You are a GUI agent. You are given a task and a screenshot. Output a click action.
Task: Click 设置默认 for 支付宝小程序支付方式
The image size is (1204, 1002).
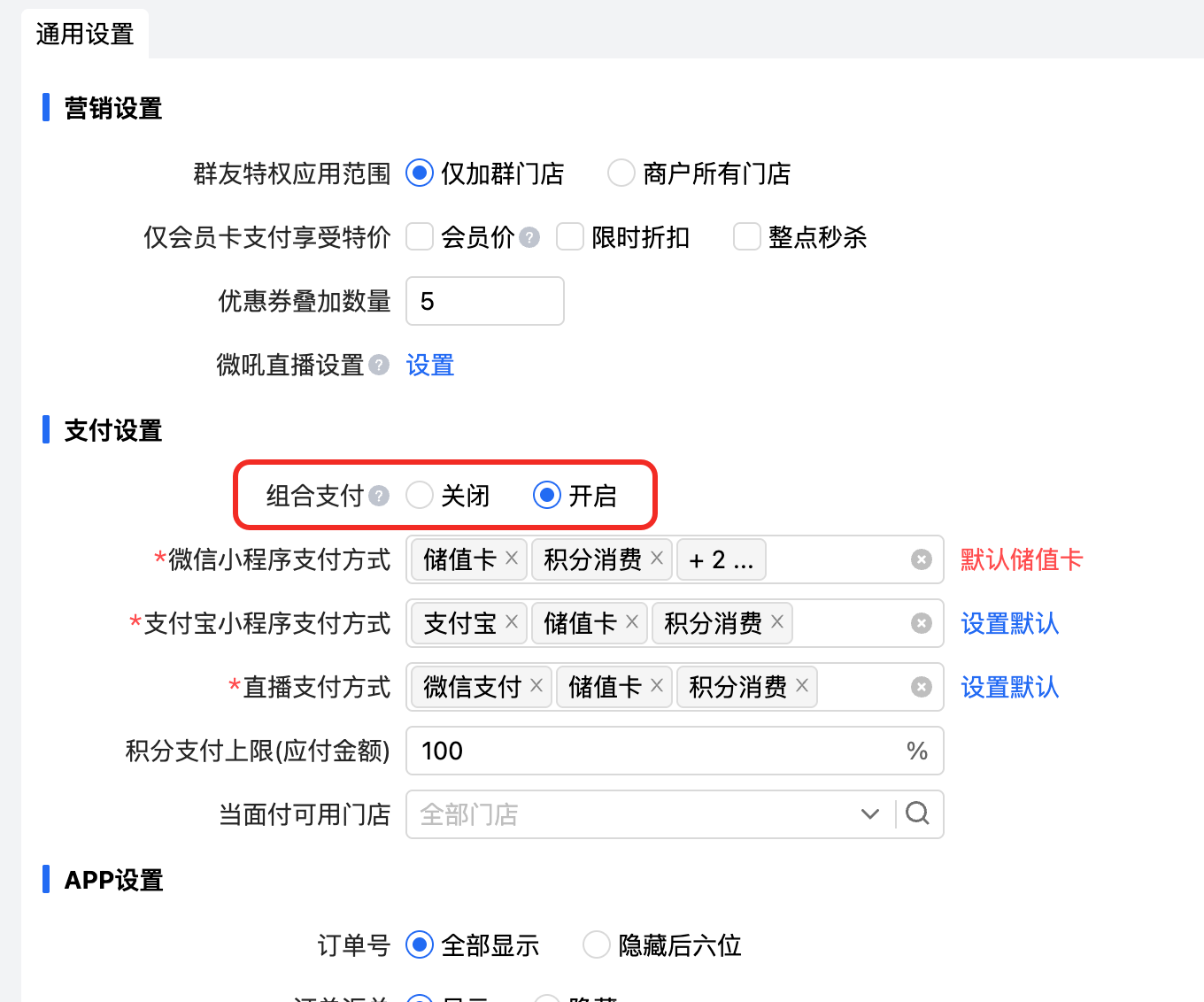point(1009,623)
